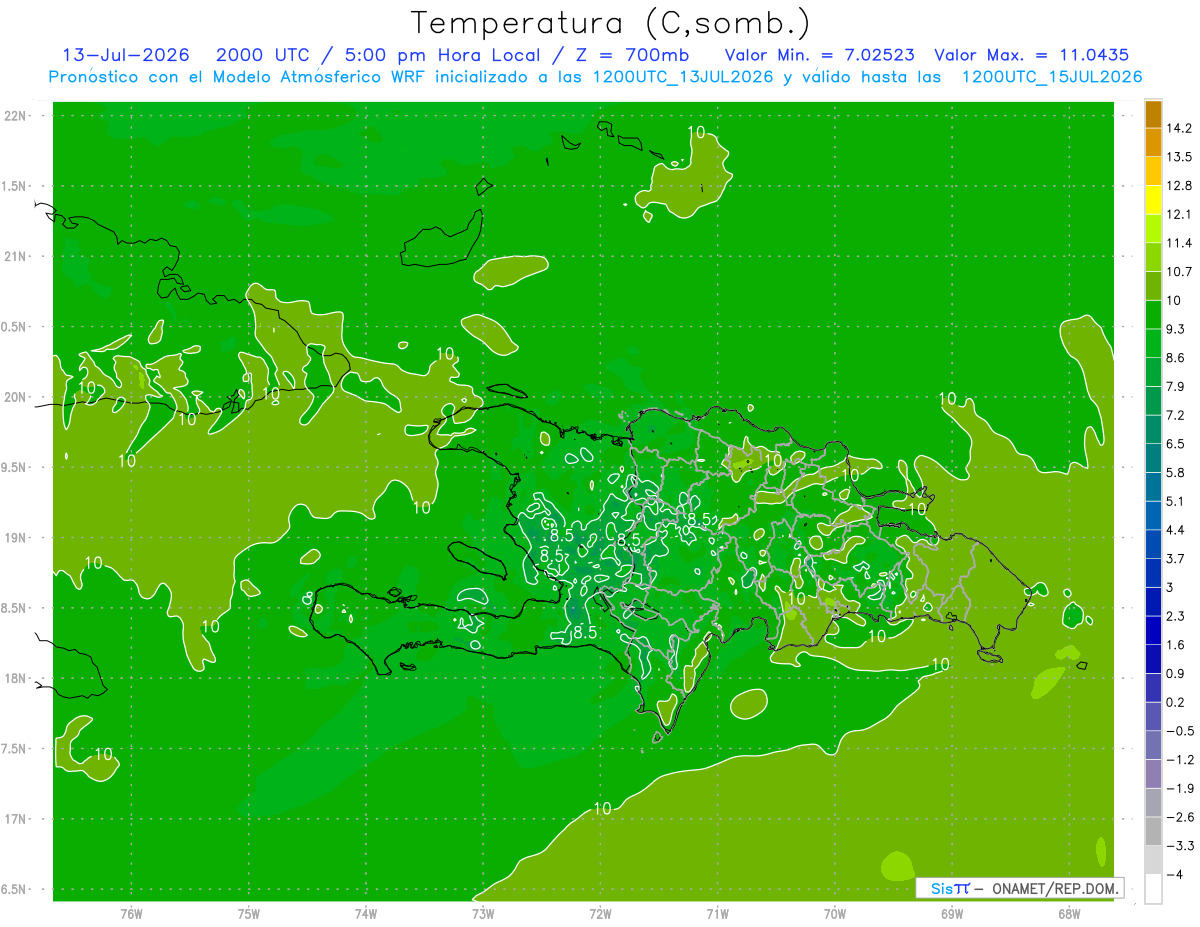Click the 22N latitude axis label

tap(16, 116)
